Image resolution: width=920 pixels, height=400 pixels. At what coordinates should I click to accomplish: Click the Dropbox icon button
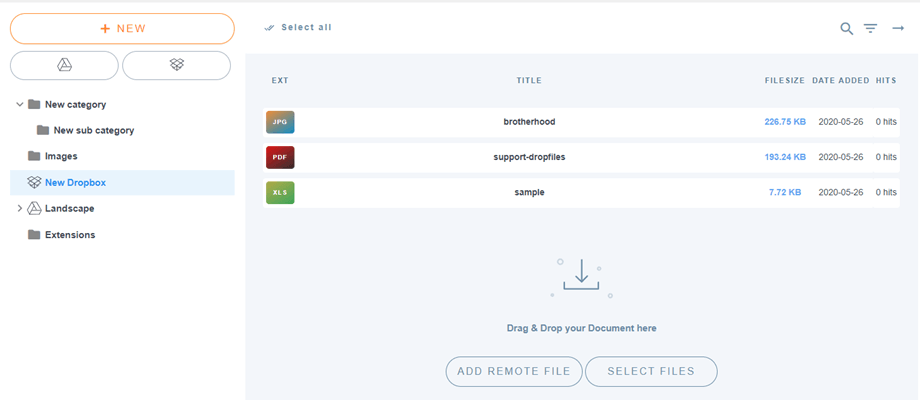pos(177,65)
